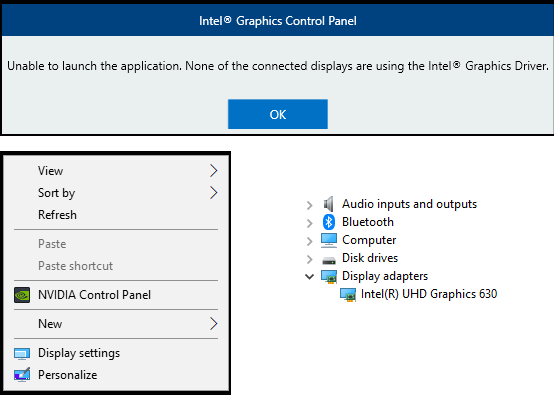Collapse the Display adapters node

click(310, 276)
